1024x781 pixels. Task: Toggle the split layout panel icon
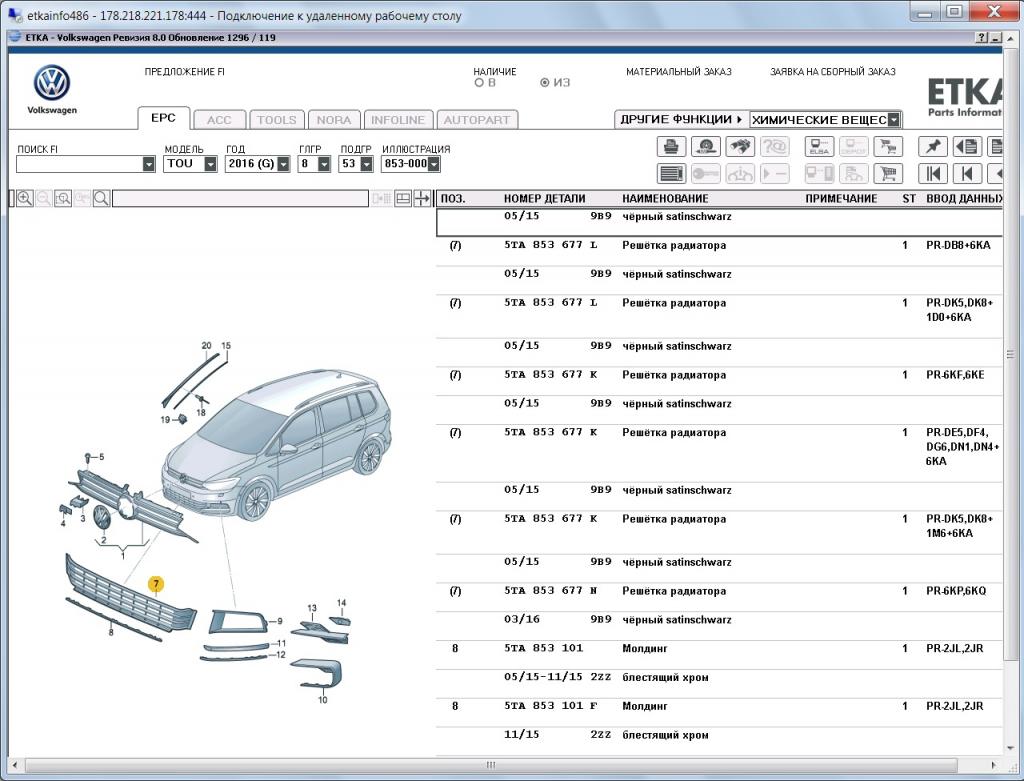(x=403, y=199)
